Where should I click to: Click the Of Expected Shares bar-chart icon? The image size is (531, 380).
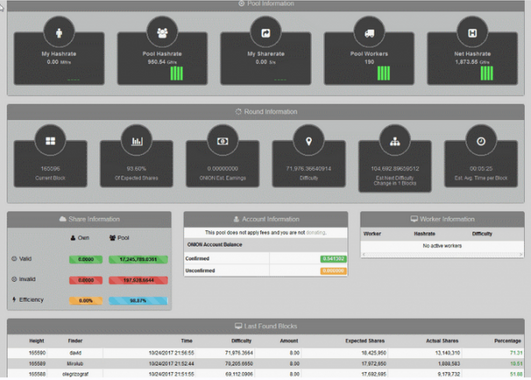point(137,141)
